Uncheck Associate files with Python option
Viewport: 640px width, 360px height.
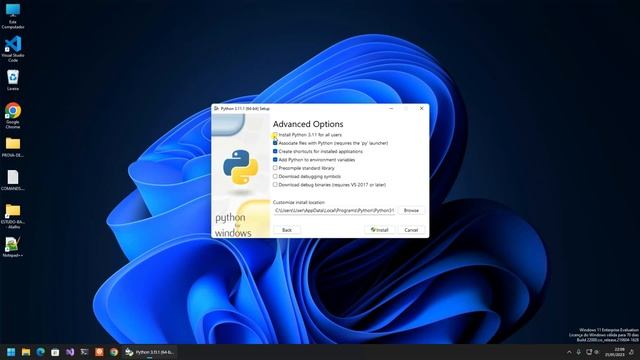[x=275, y=143]
